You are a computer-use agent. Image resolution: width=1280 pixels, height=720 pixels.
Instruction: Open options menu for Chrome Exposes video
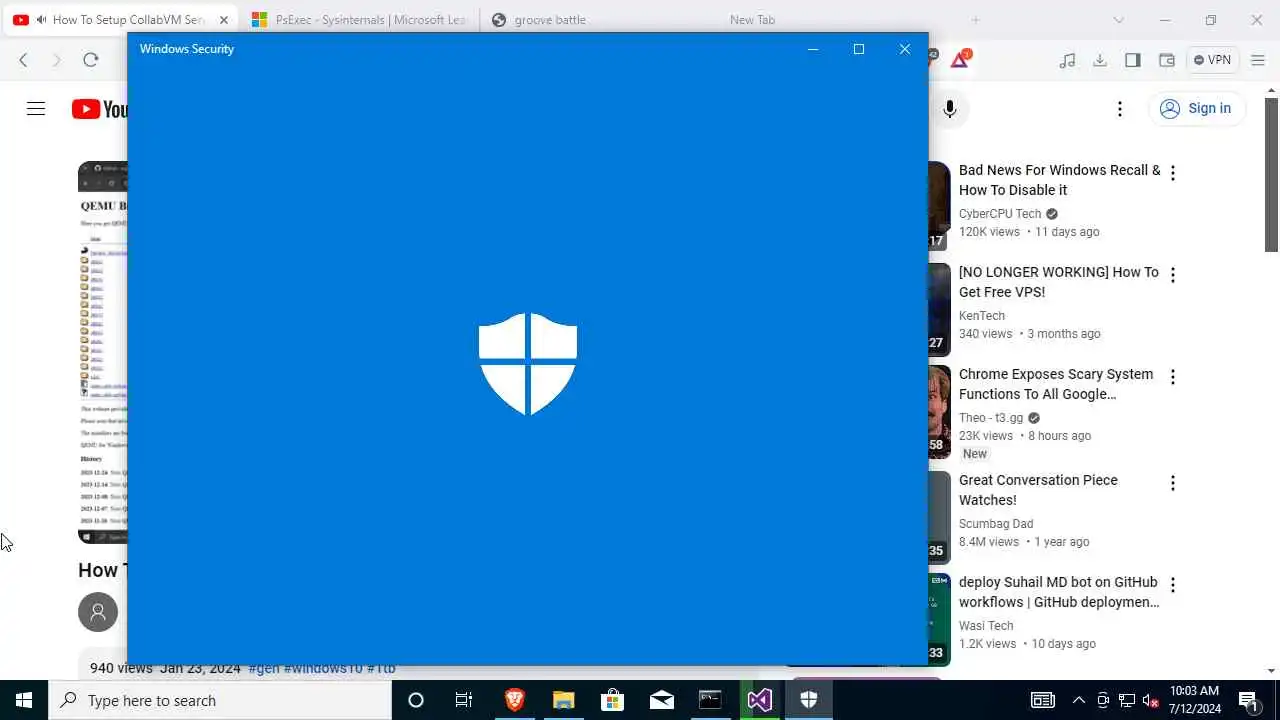click(x=1173, y=377)
